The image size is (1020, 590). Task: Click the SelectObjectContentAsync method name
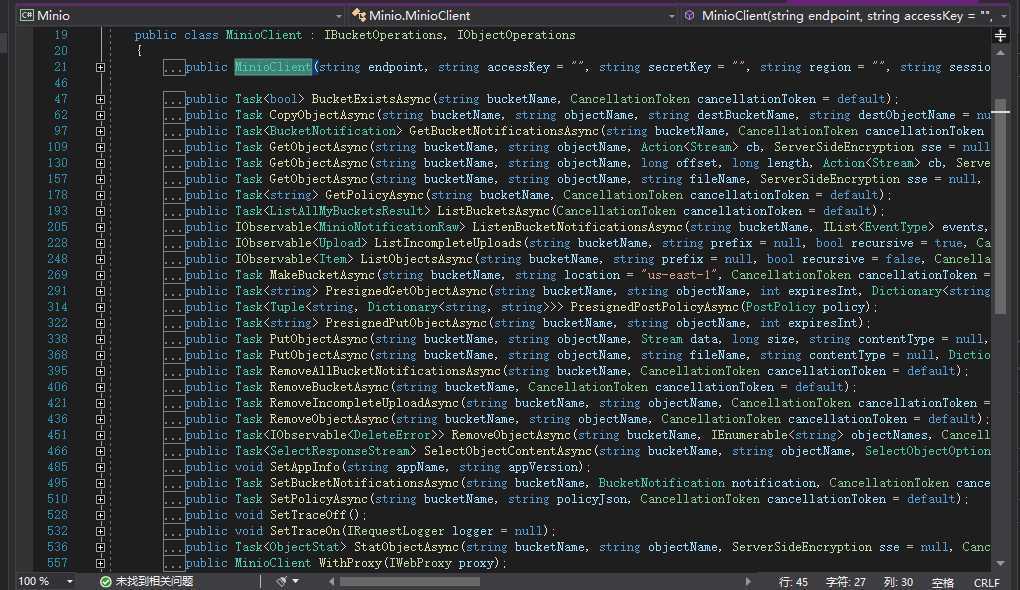click(508, 451)
